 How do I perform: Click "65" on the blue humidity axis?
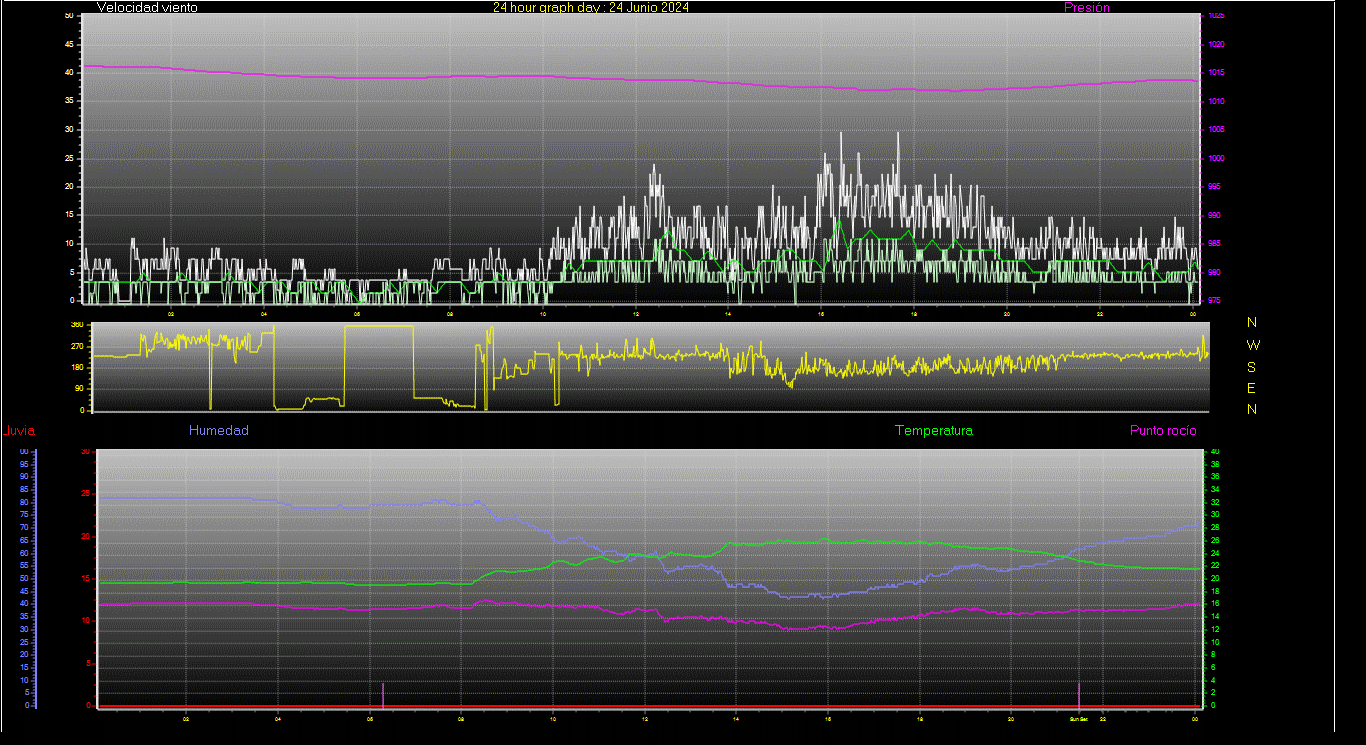(x=24, y=540)
